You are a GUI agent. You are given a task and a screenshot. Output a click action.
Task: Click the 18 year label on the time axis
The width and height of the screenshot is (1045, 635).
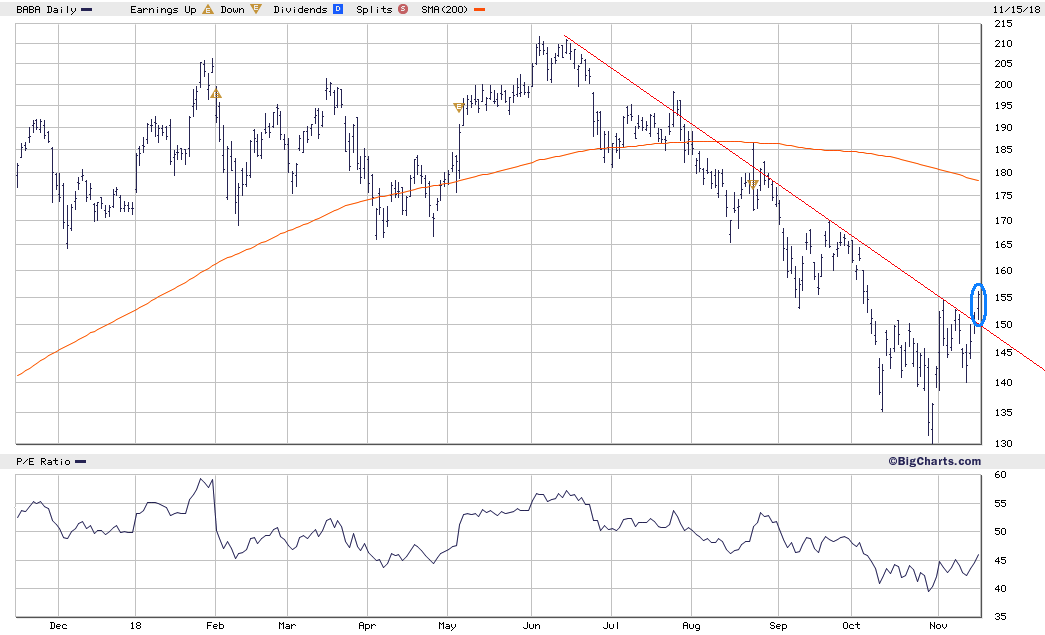click(x=135, y=625)
